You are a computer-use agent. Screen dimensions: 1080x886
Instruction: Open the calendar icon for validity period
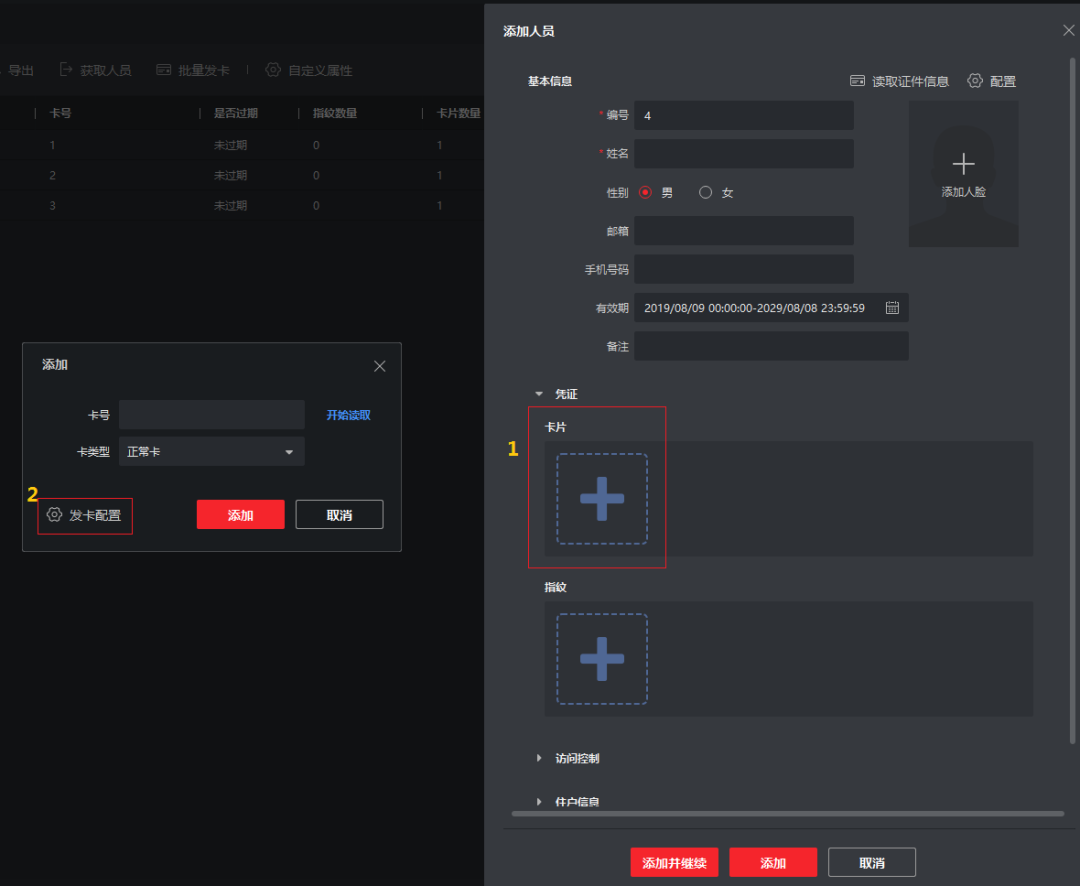click(892, 308)
